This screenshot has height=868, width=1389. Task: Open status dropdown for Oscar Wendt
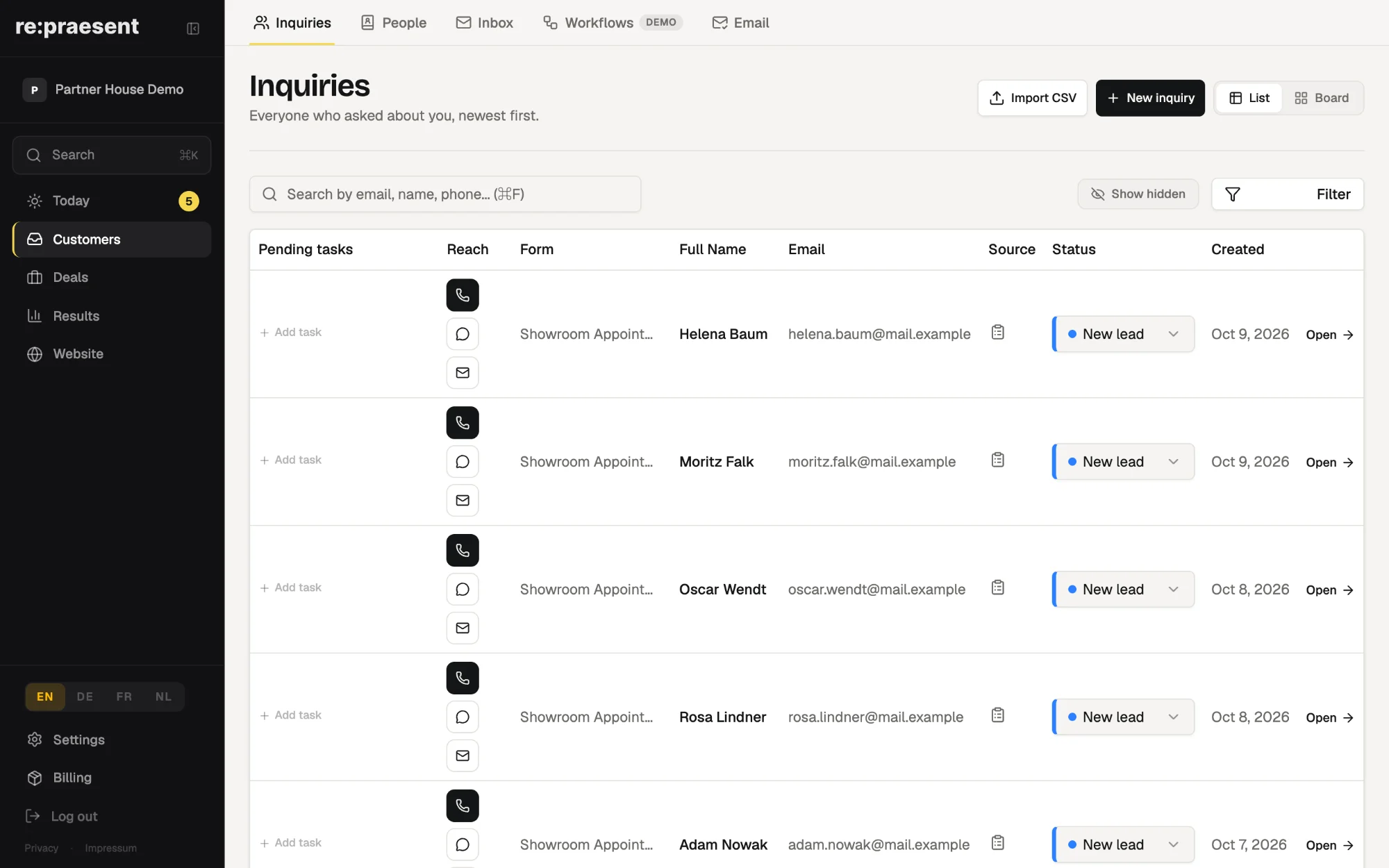click(x=1124, y=590)
